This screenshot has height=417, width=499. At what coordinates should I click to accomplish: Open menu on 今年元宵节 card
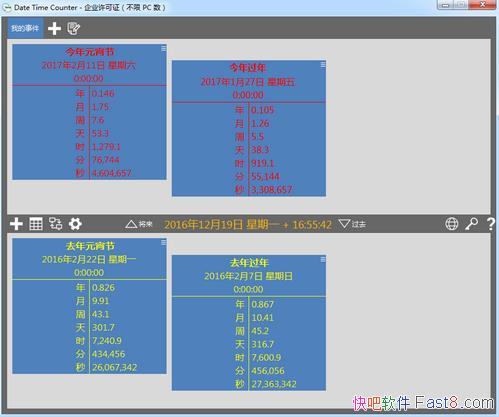click(x=163, y=49)
